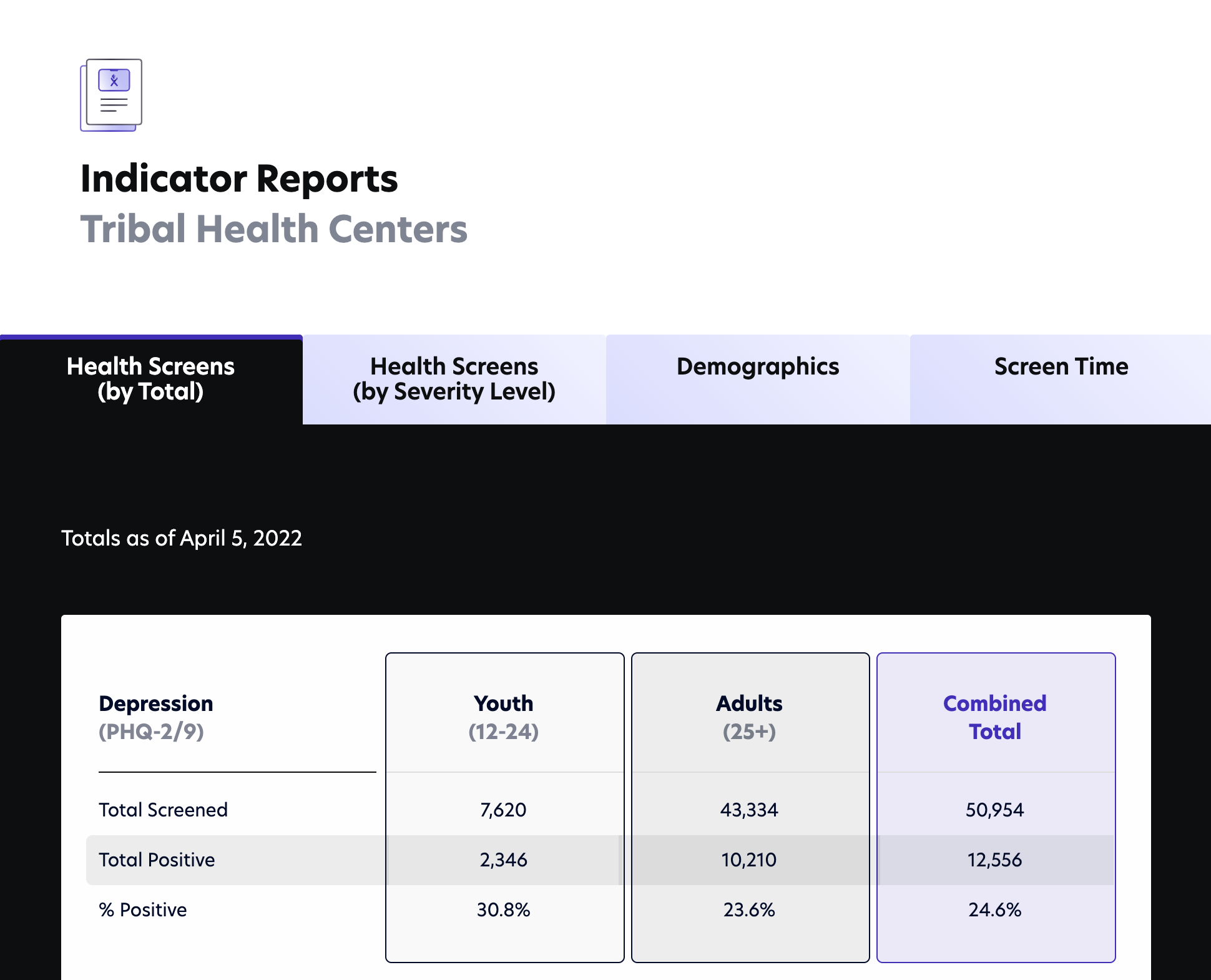Click combined total screened value 50,954
The width and height of the screenshot is (1211, 980).
(x=994, y=810)
